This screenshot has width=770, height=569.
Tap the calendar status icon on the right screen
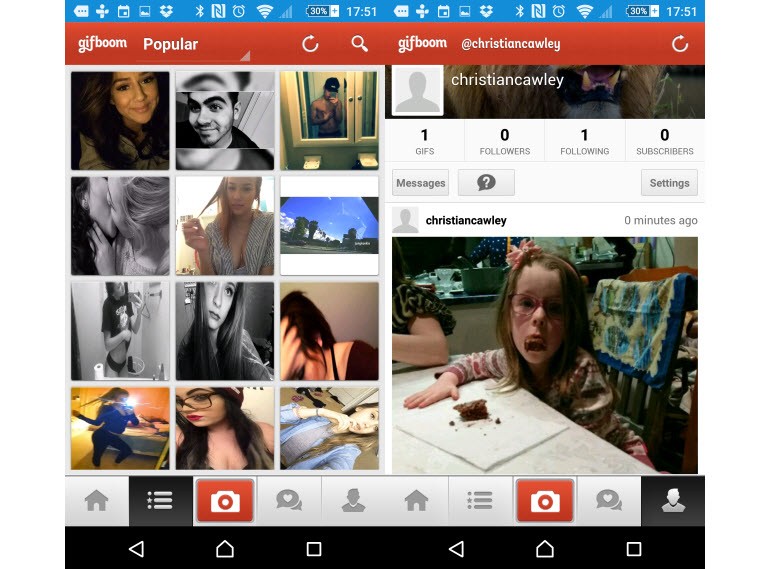(x=443, y=11)
